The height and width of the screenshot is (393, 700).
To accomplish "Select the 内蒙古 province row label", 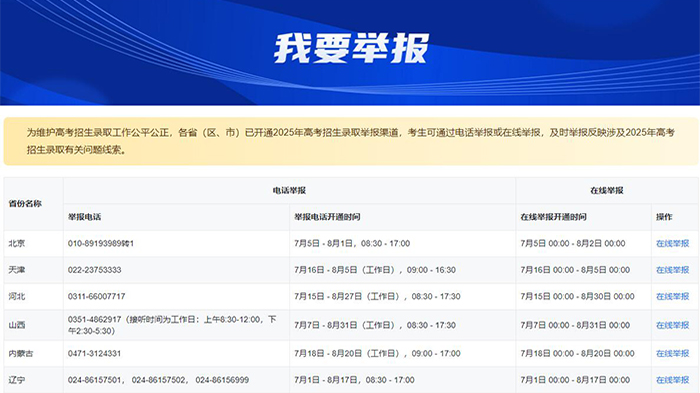I will (21, 353).
